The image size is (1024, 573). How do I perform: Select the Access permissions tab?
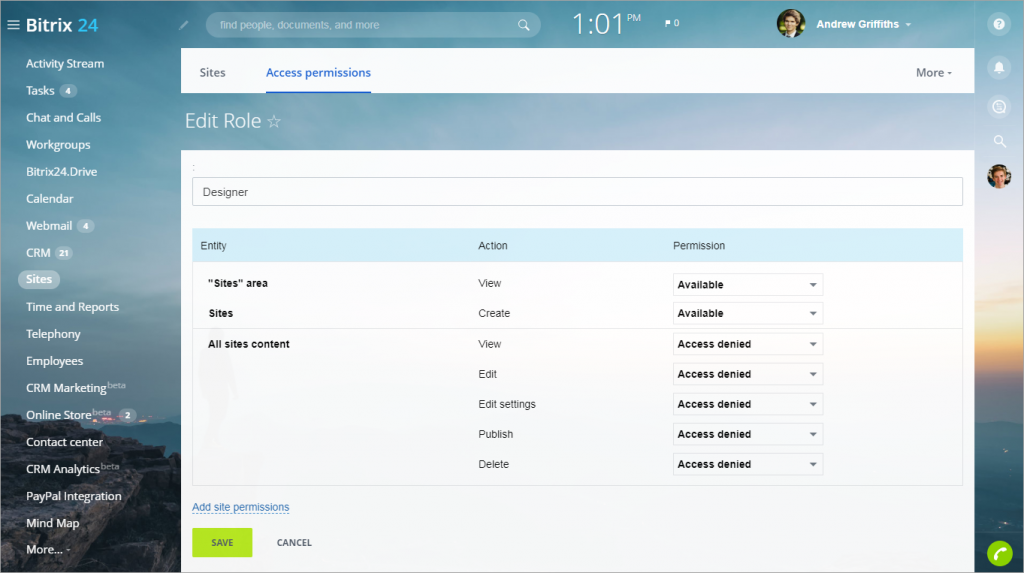(318, 73)
